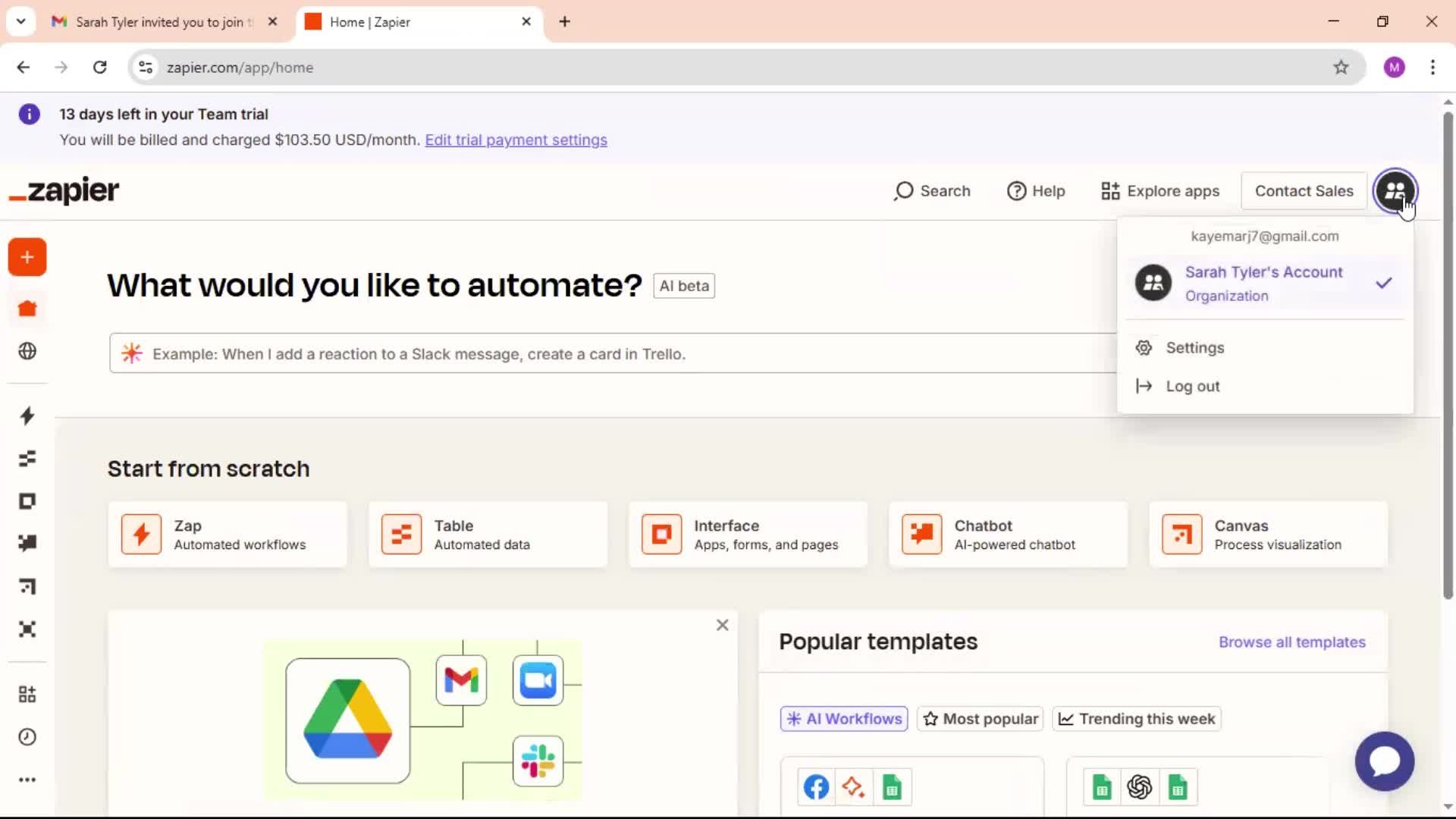Open Agents icon in left sidebar
Viewport: 1456px width, 819px height.
pyautogui.click(x=27, y=629)
